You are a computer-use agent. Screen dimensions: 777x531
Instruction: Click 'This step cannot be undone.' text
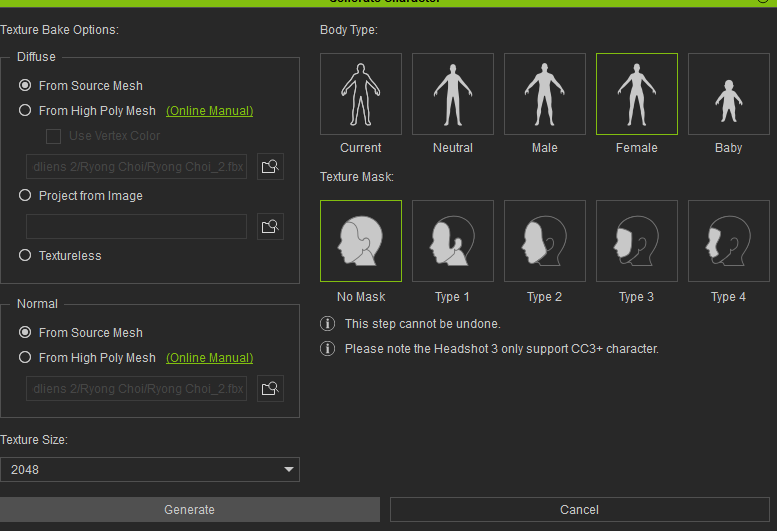click(423, 324)
